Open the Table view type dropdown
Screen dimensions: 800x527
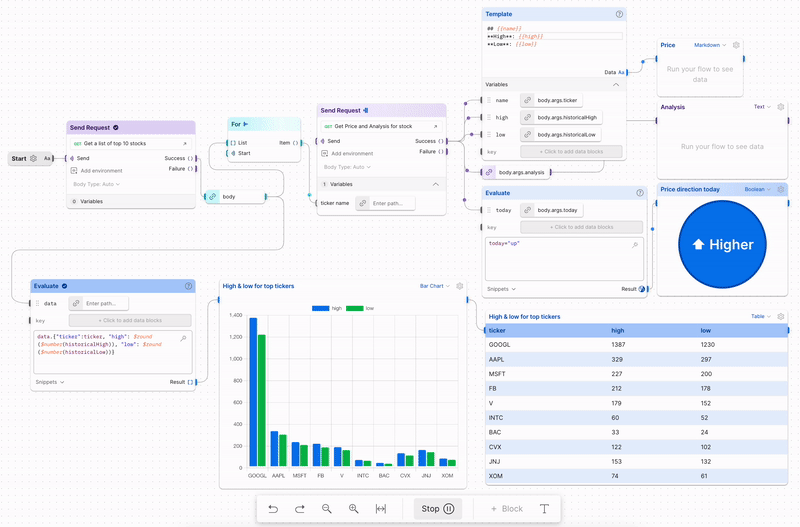762,316
